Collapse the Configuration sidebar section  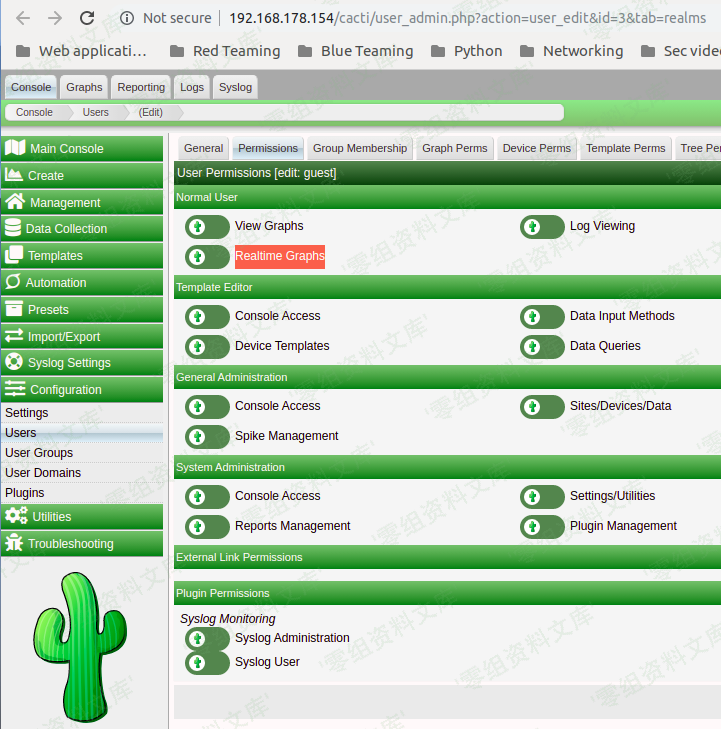tap(82, 390)
